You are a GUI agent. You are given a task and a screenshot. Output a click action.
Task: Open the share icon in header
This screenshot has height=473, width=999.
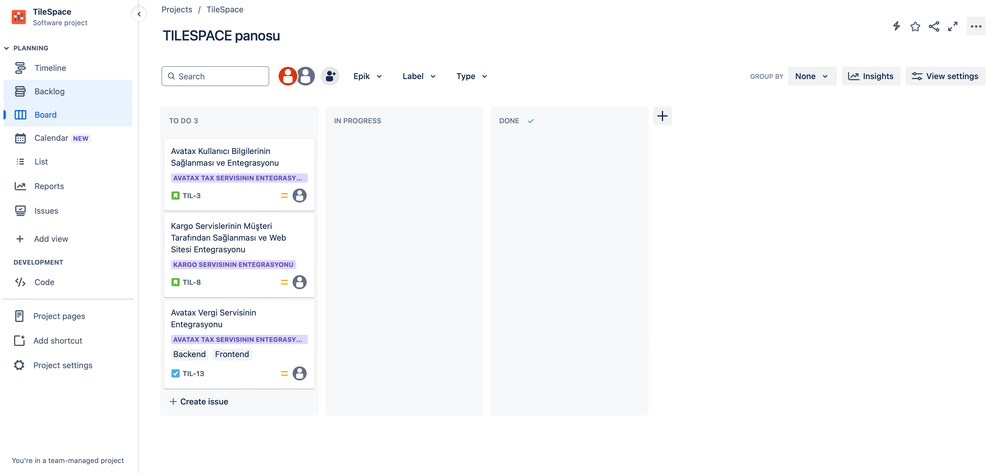click(934, 26)
